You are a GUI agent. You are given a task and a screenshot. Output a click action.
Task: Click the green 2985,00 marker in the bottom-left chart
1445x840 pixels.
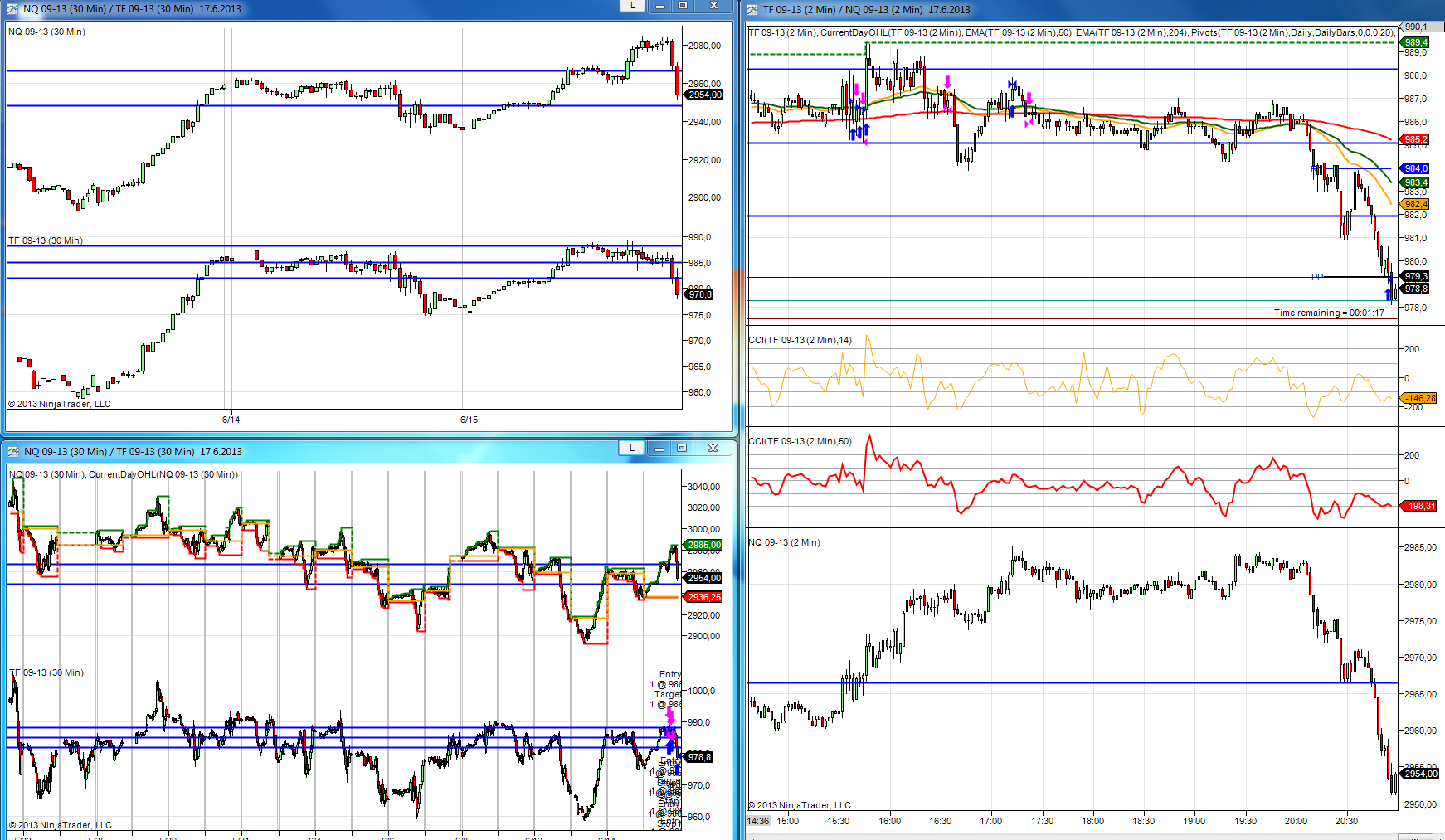[x=703, y=545]
